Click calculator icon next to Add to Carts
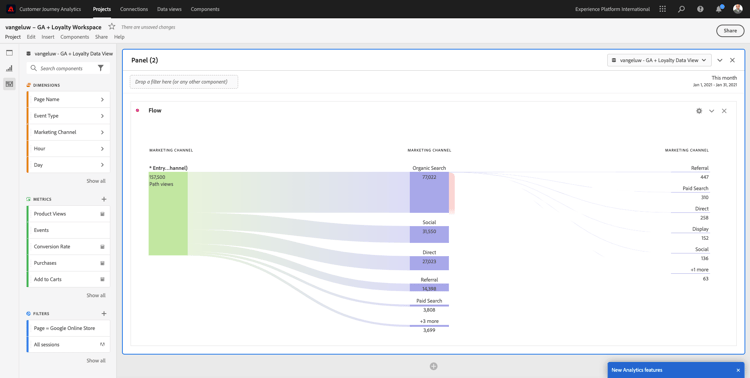 [102, 279]
